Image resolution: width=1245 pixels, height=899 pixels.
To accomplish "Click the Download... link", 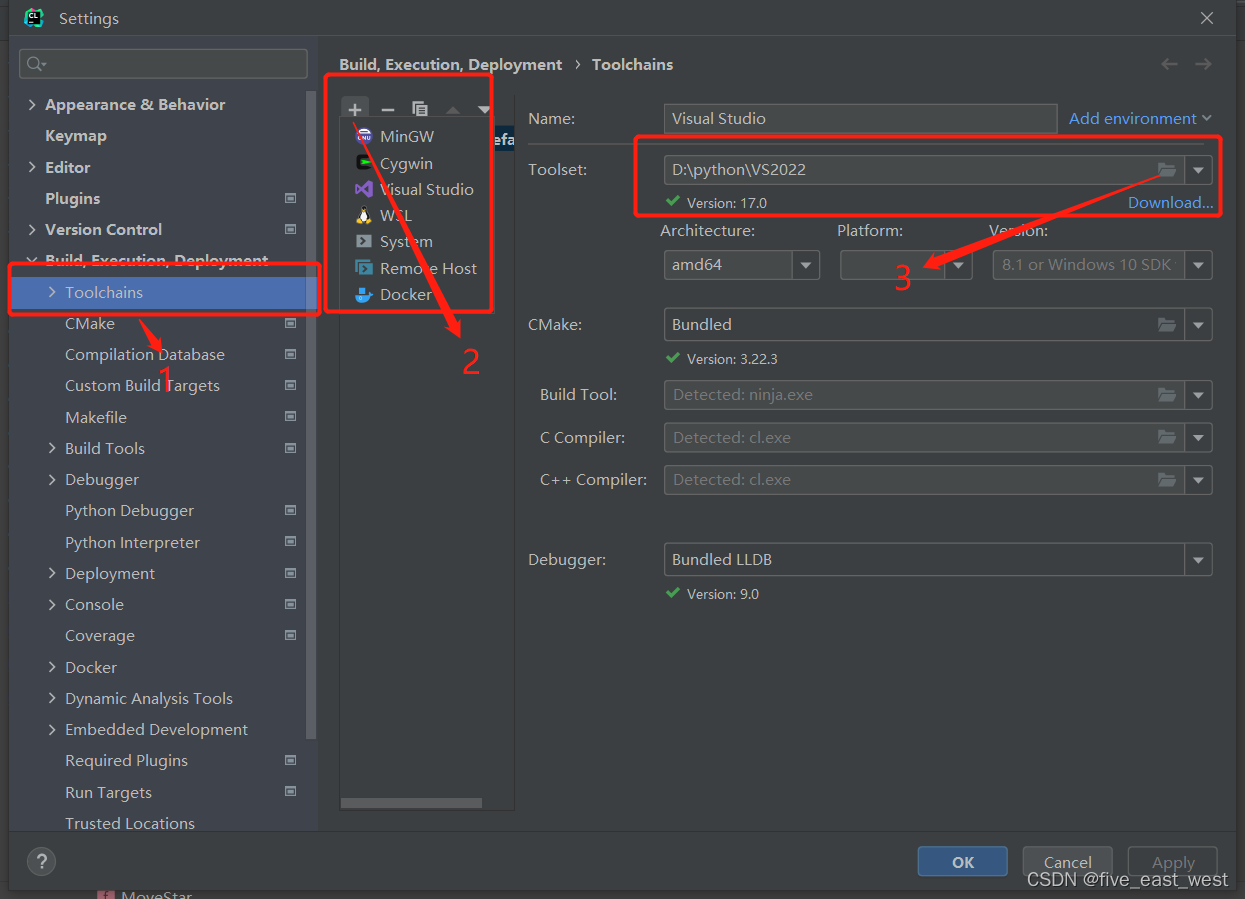I will coord(1170,202).
